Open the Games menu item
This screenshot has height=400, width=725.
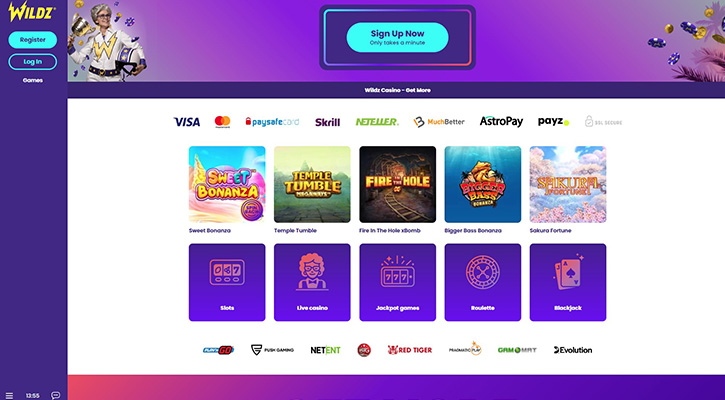(33, 80)
